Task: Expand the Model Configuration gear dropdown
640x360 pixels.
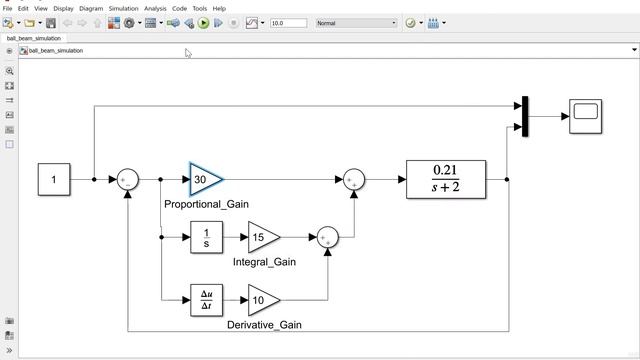Action: pyautogui.click(x=140, y=23)
